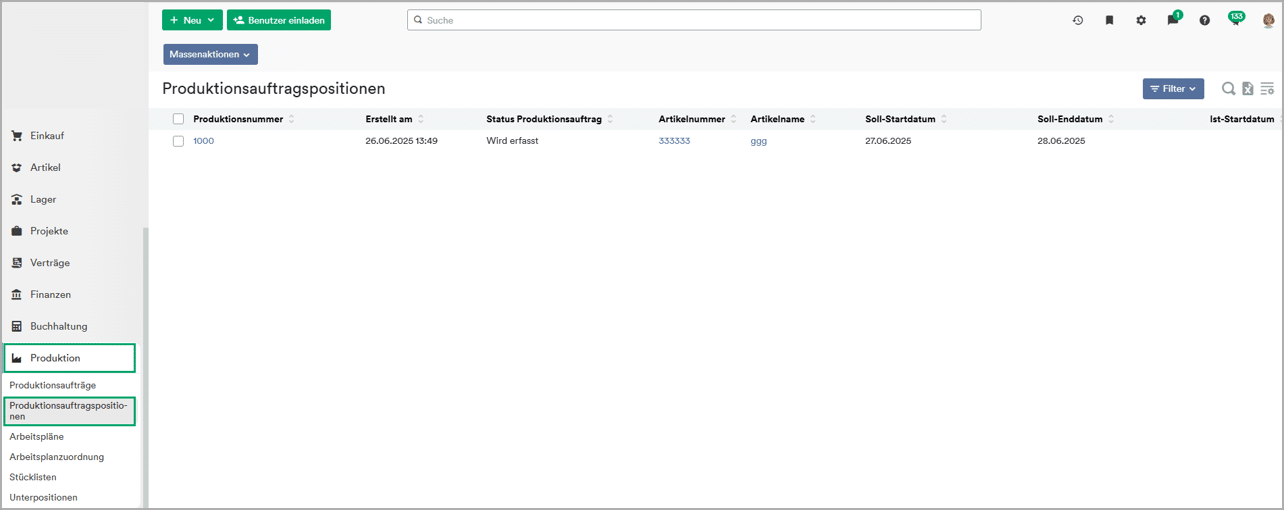Screen dimensions: 1284x510
Task: Open chat messages with badge 1
Action: click(x=1173, y=20)
